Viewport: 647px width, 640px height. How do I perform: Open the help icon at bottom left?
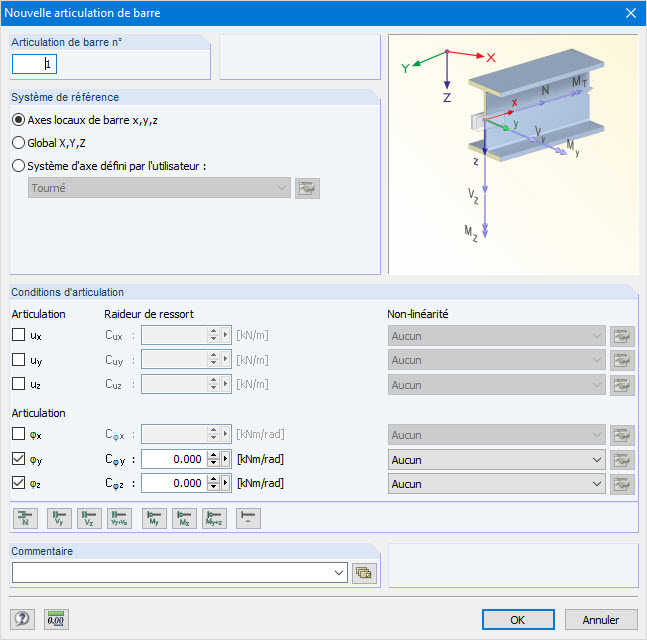coord(22,619)
